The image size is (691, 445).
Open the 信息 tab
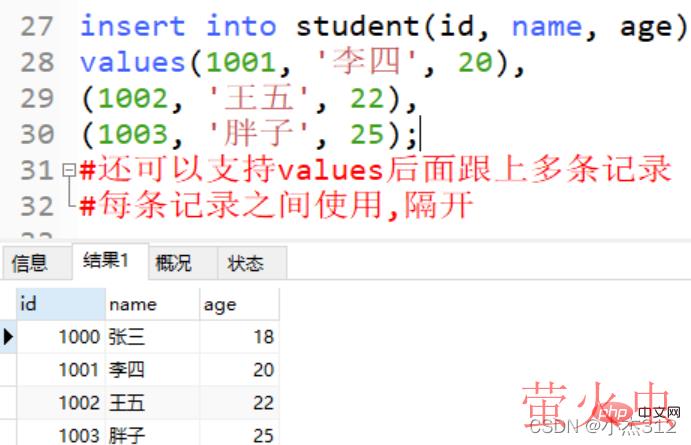coord(37,263)
